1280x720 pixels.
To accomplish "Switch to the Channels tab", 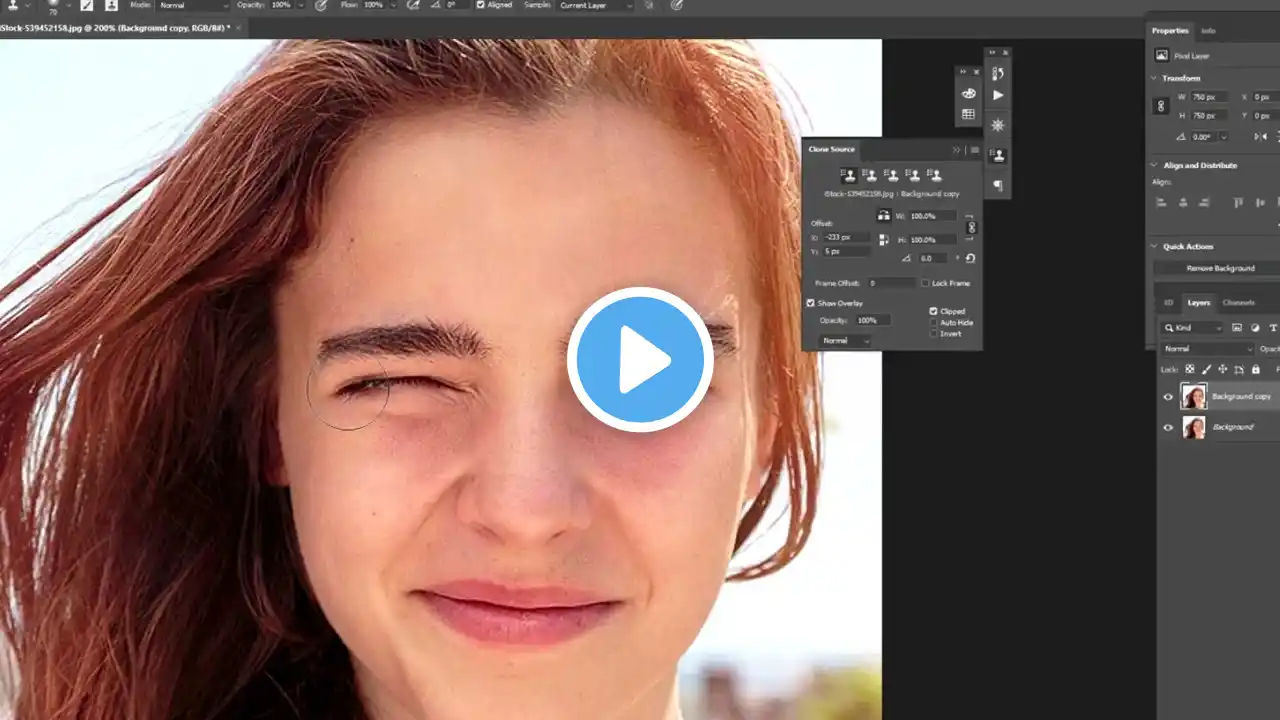I will pyautogui.click(x=1239, y=302).
